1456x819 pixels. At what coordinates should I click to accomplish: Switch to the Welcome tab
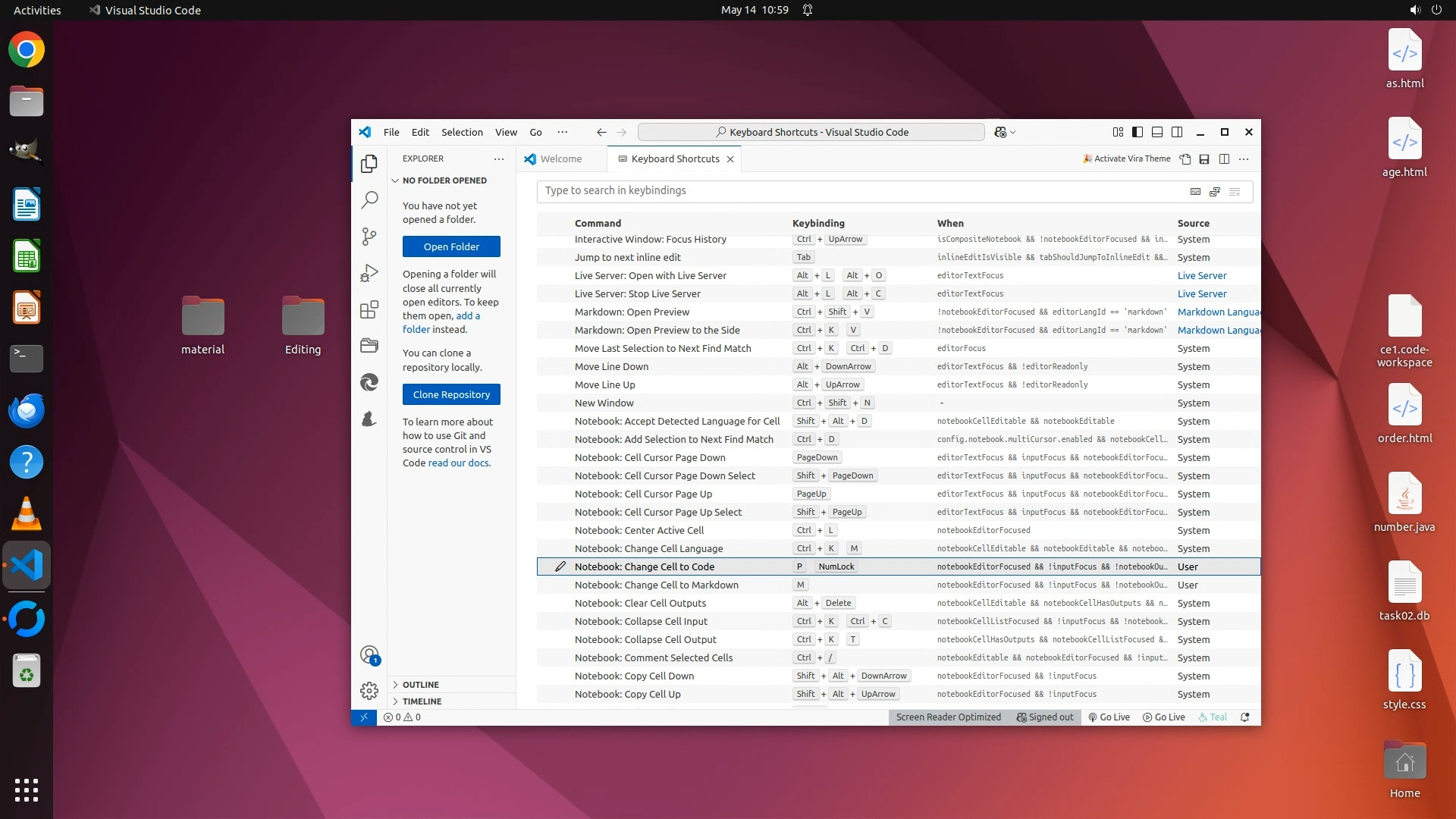pyautogui.click(x=561, y=159)
